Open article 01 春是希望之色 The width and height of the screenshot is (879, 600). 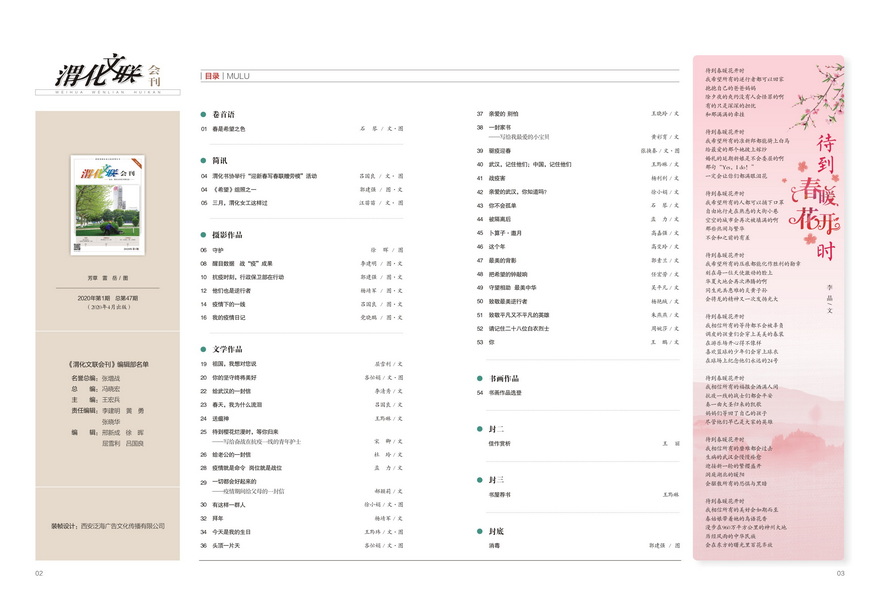coord(229,129)
